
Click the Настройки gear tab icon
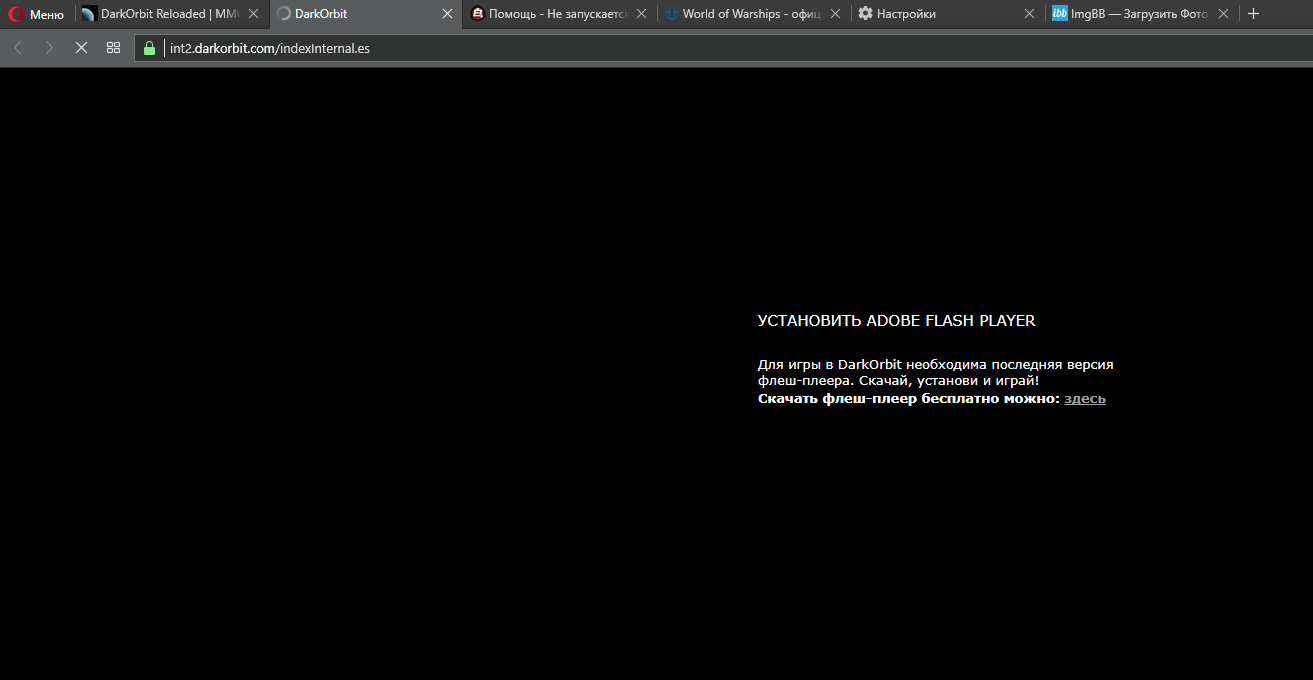(x=866, y=14)
